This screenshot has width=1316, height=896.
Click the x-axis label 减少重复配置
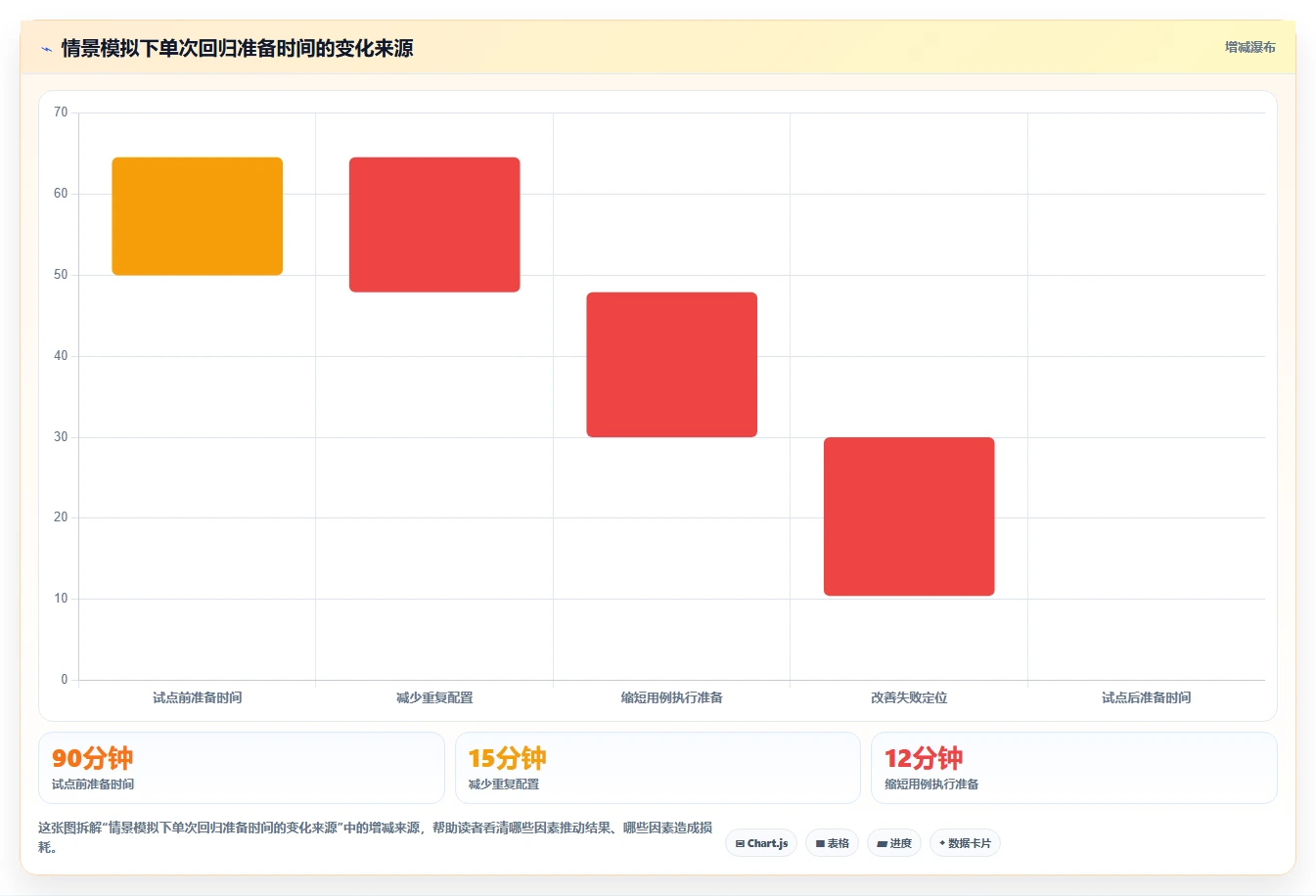point(434,697)
